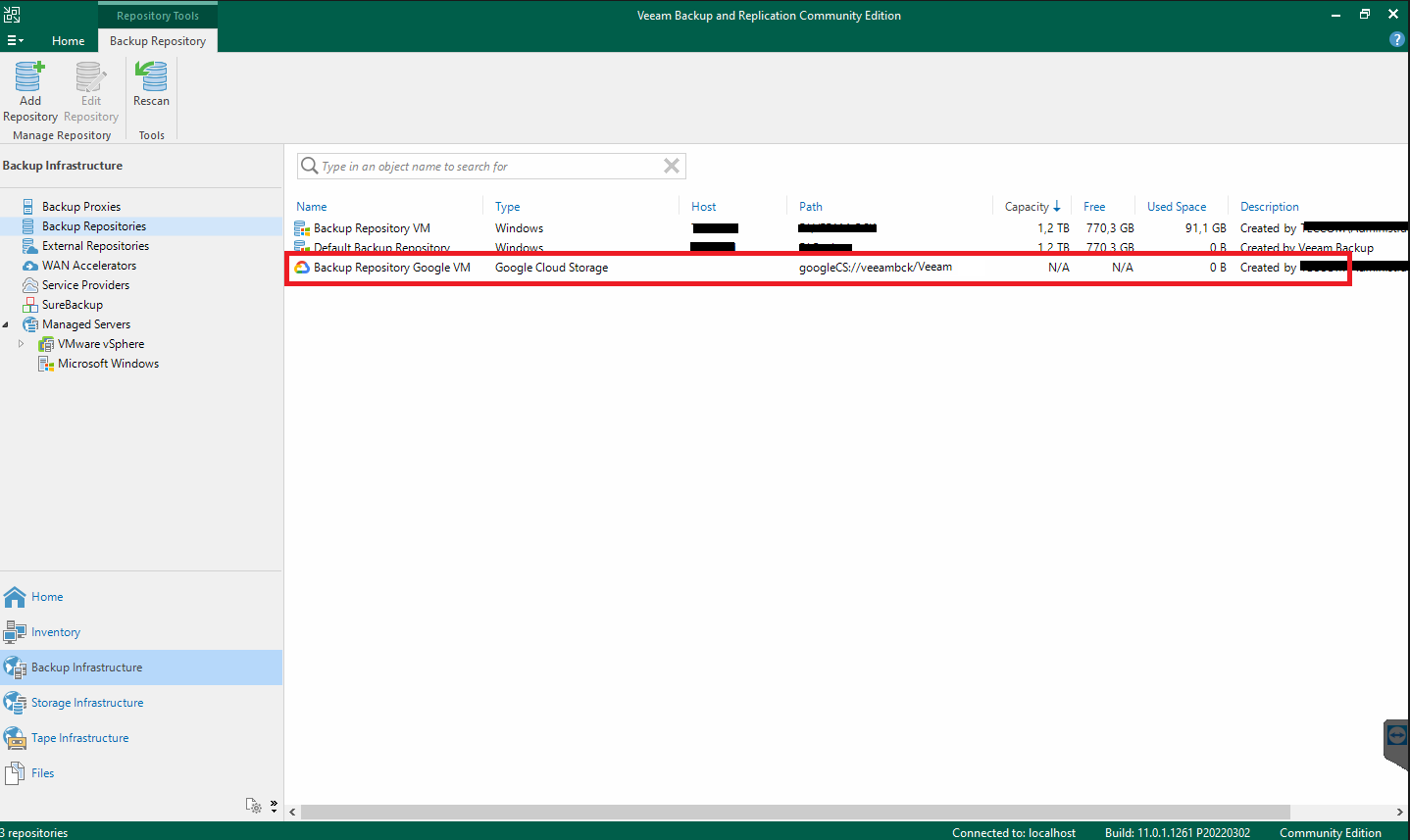This screenshot has height=840, width=1410.
Task: Click the VMware vSphere tree icon
Action: tap(46, 344)
